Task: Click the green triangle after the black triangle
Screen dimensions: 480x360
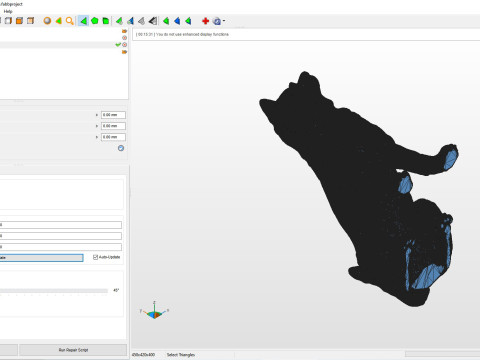Action: pyautogui.click(x=166, y=21)
